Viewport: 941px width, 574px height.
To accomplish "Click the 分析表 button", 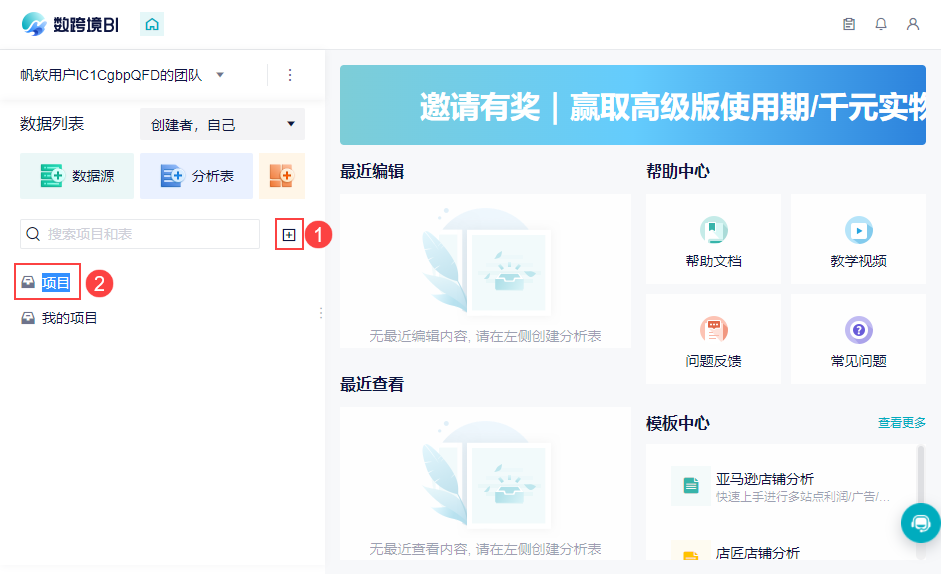I will click(x=196, y=176).
